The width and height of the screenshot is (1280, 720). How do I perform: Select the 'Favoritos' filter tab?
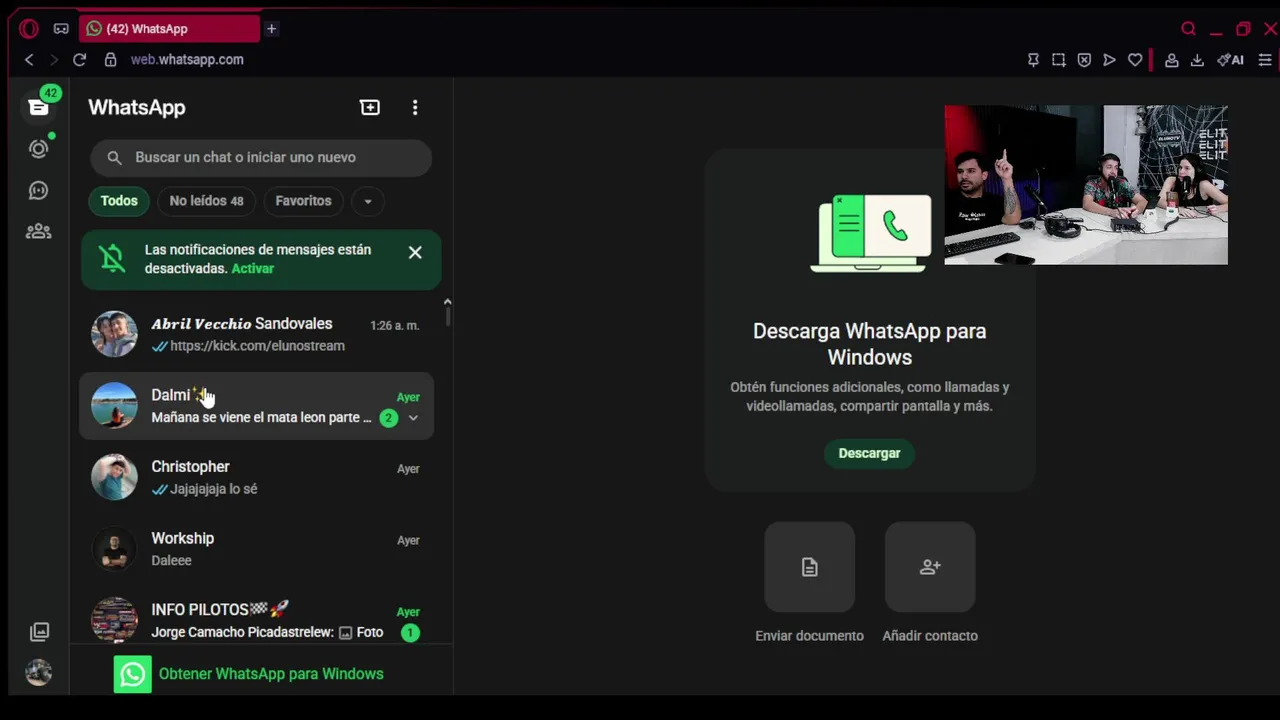[x=303, y=201]
